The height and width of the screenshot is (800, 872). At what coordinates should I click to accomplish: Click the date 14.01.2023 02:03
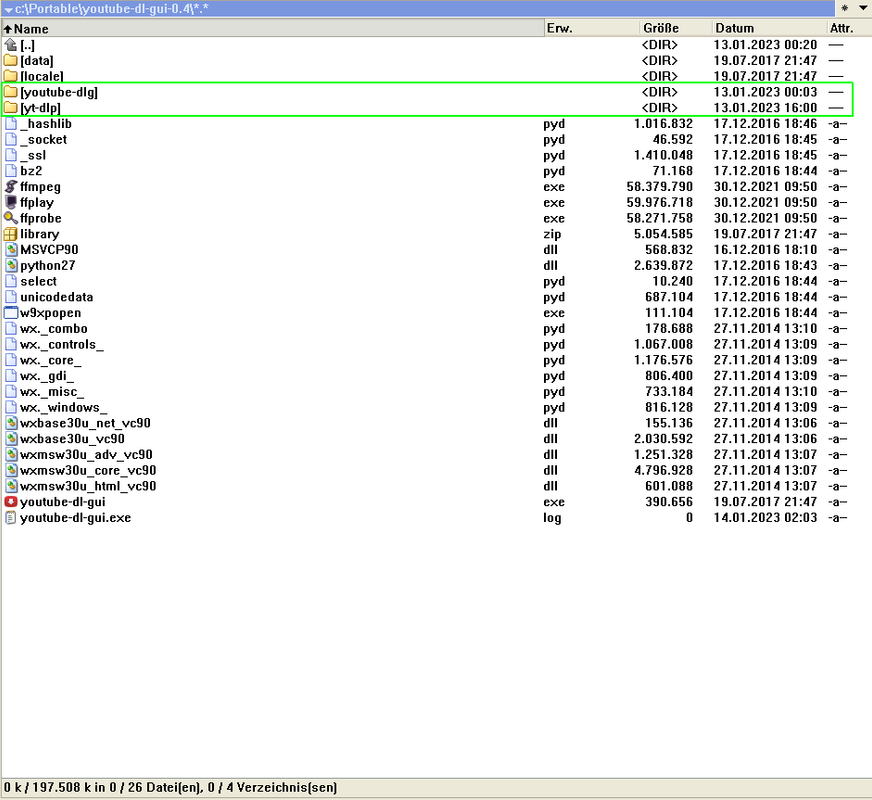pos(765,518)
